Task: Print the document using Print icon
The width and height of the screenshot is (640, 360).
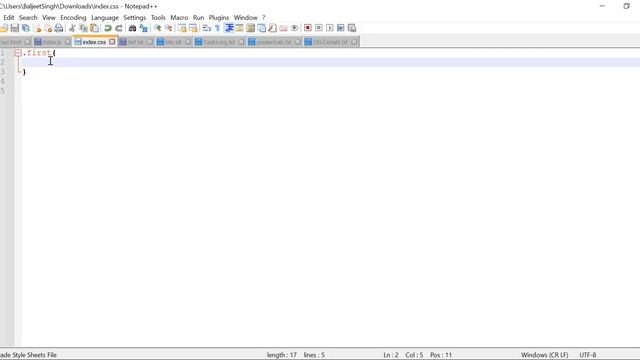Action: coord(59,28)
